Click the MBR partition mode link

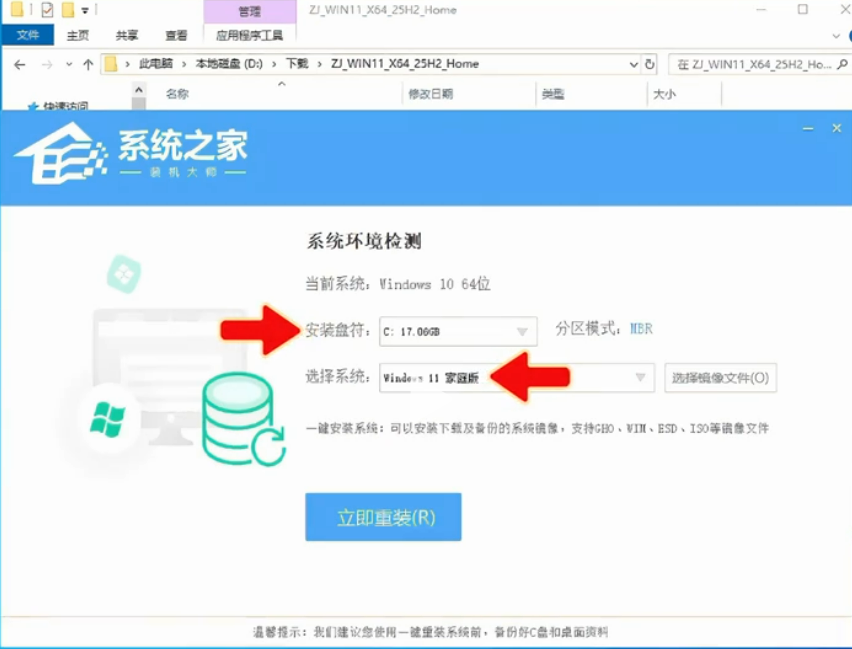pos(641,328)
